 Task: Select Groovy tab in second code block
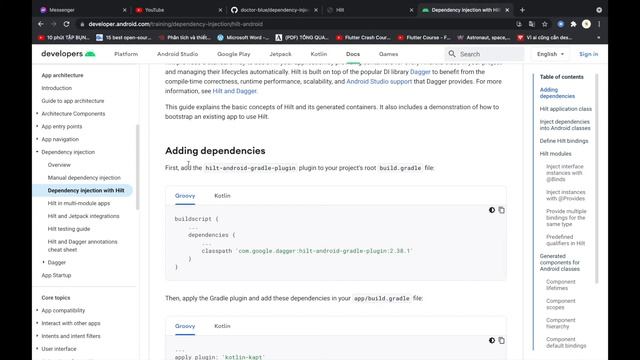(x=185, y=326)
